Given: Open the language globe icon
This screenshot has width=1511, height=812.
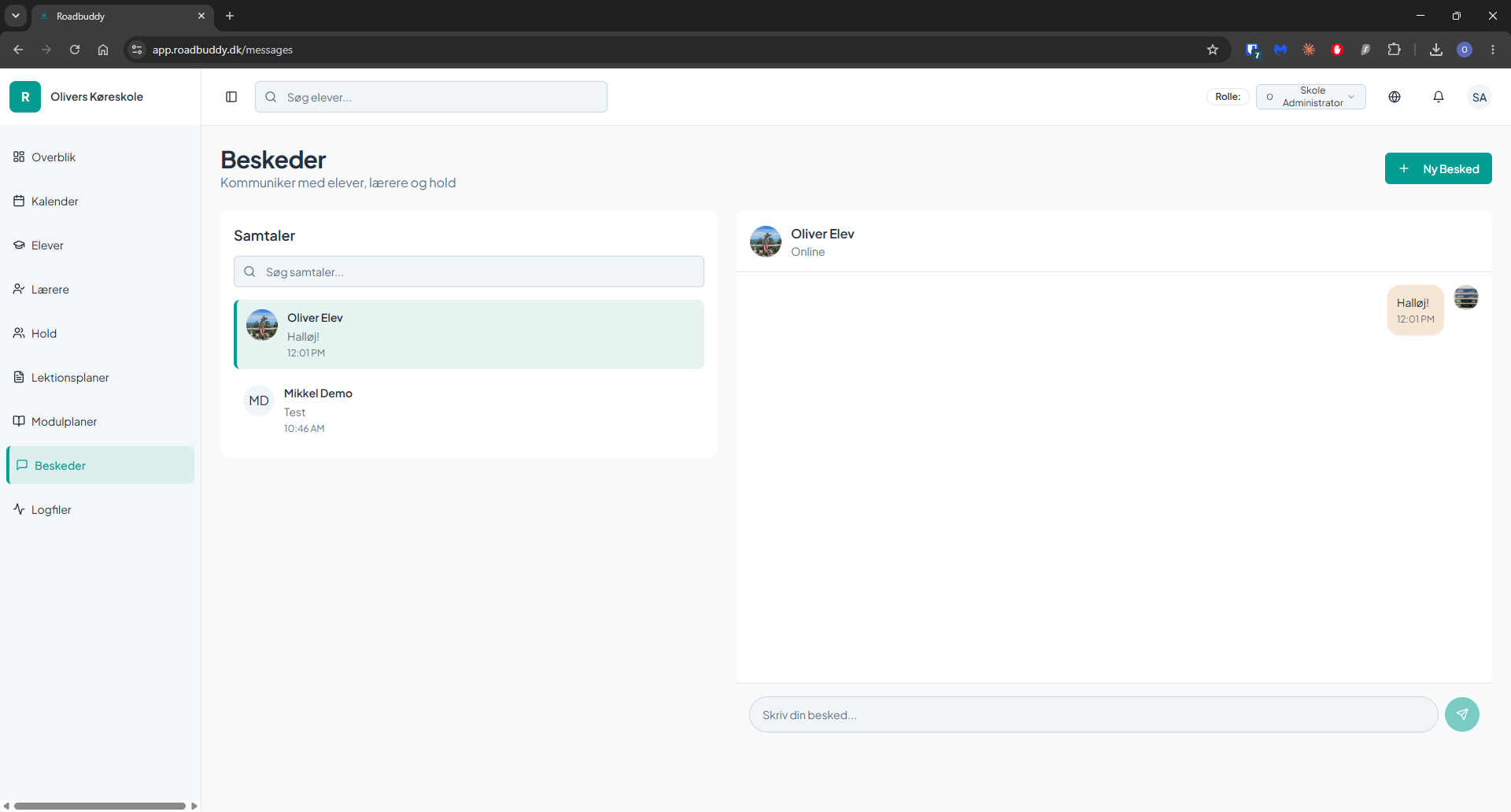Looking at the screenshot, I should click(x=1395, y=97).
